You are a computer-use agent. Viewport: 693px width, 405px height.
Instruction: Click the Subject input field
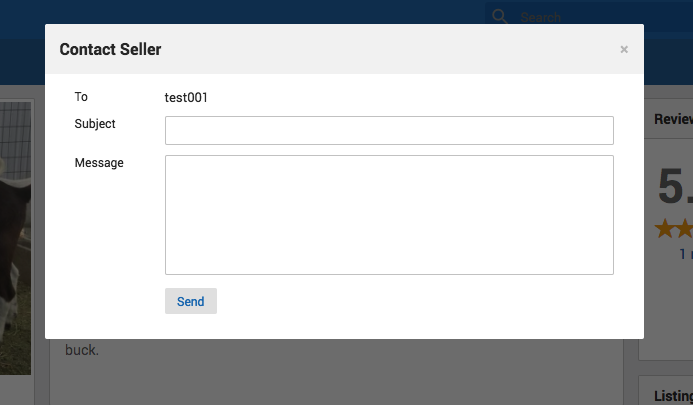click(x=389, y=130)
